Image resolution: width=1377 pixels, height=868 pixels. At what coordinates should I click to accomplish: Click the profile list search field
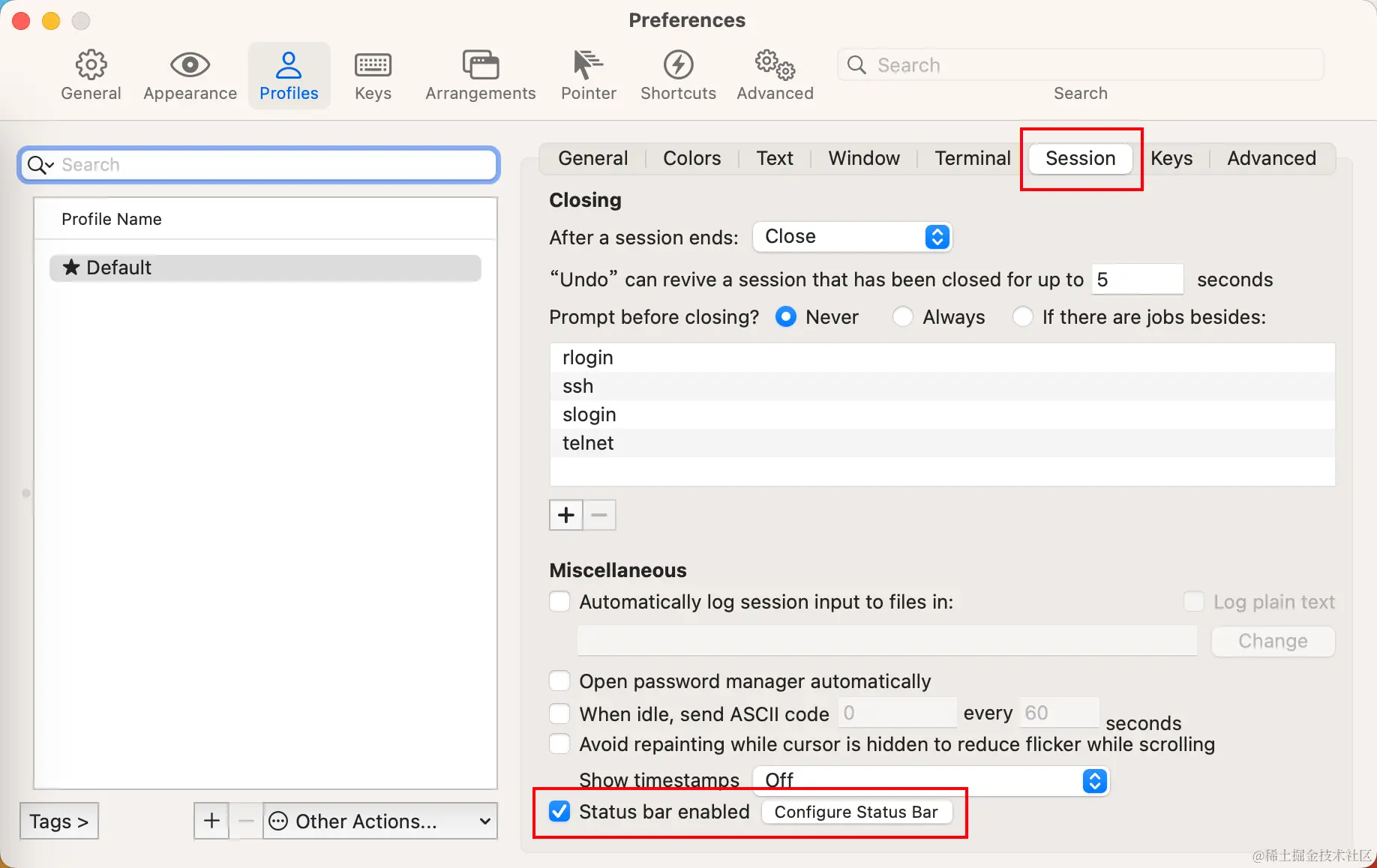[x=259, y=165]
